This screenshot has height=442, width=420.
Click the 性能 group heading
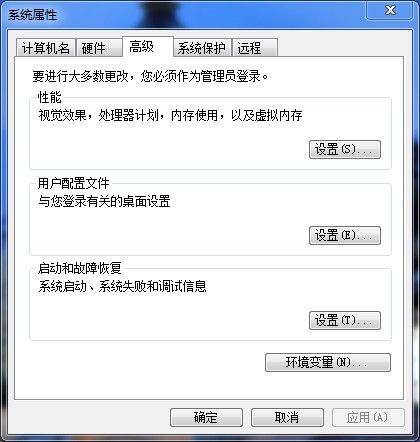tap(49, 98)
